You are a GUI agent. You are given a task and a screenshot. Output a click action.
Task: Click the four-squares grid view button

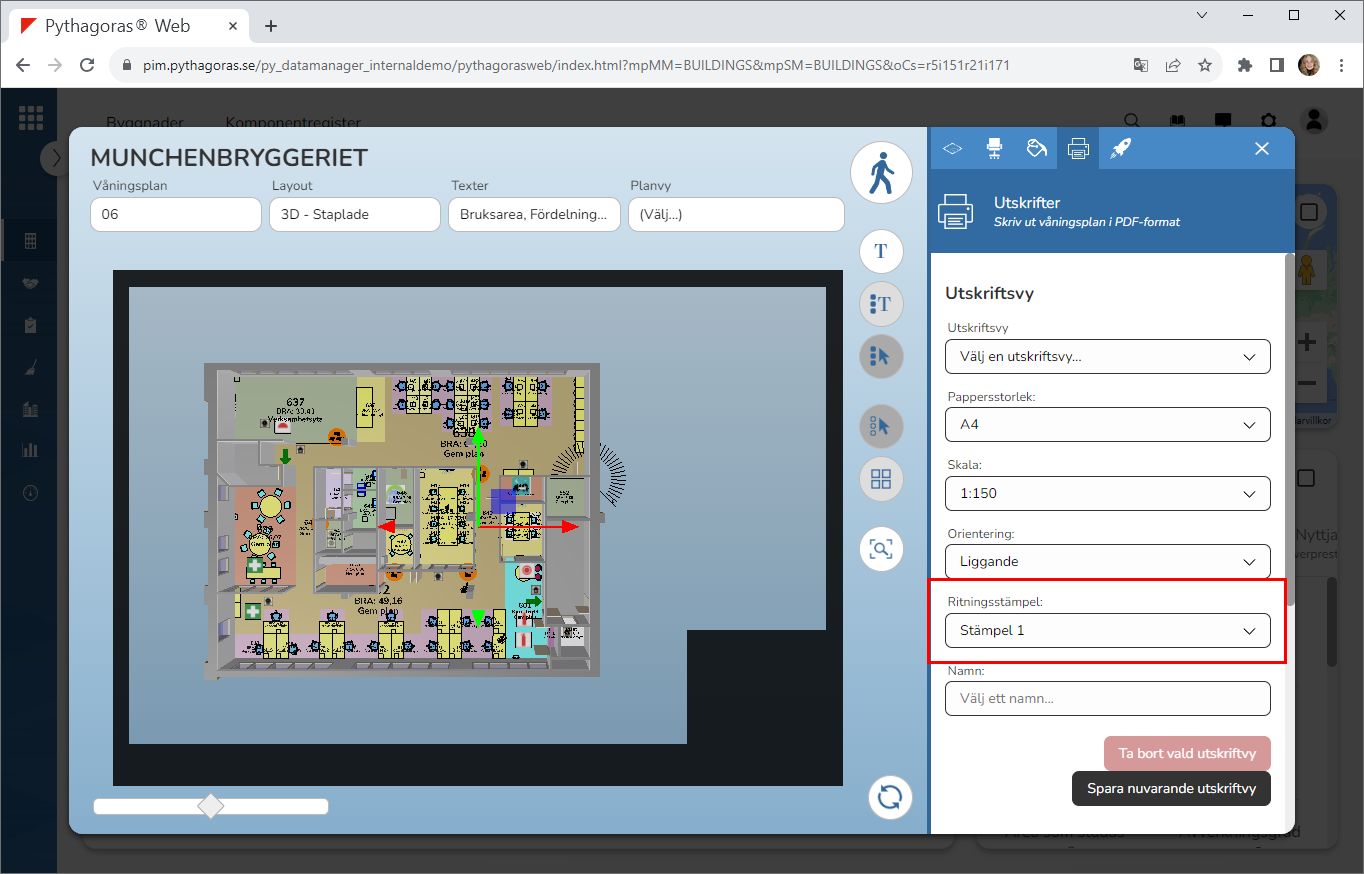[x=881, y=479]
